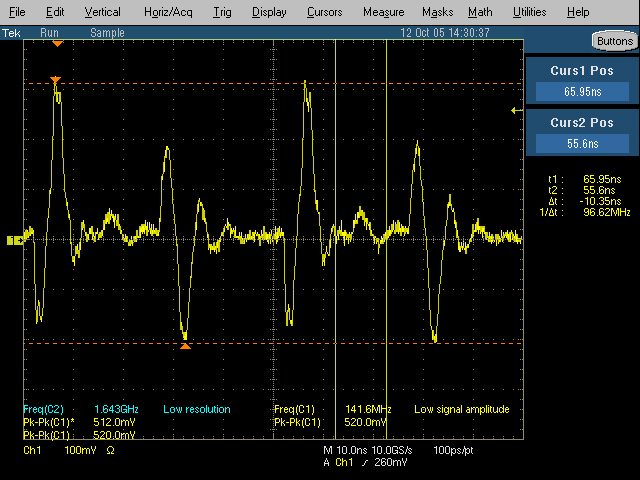Viewport: 640px width, 480px height.
Task: Click the 10.0GS/s sample rate readout
Action: pyautogui.click(x=391, y=450)
